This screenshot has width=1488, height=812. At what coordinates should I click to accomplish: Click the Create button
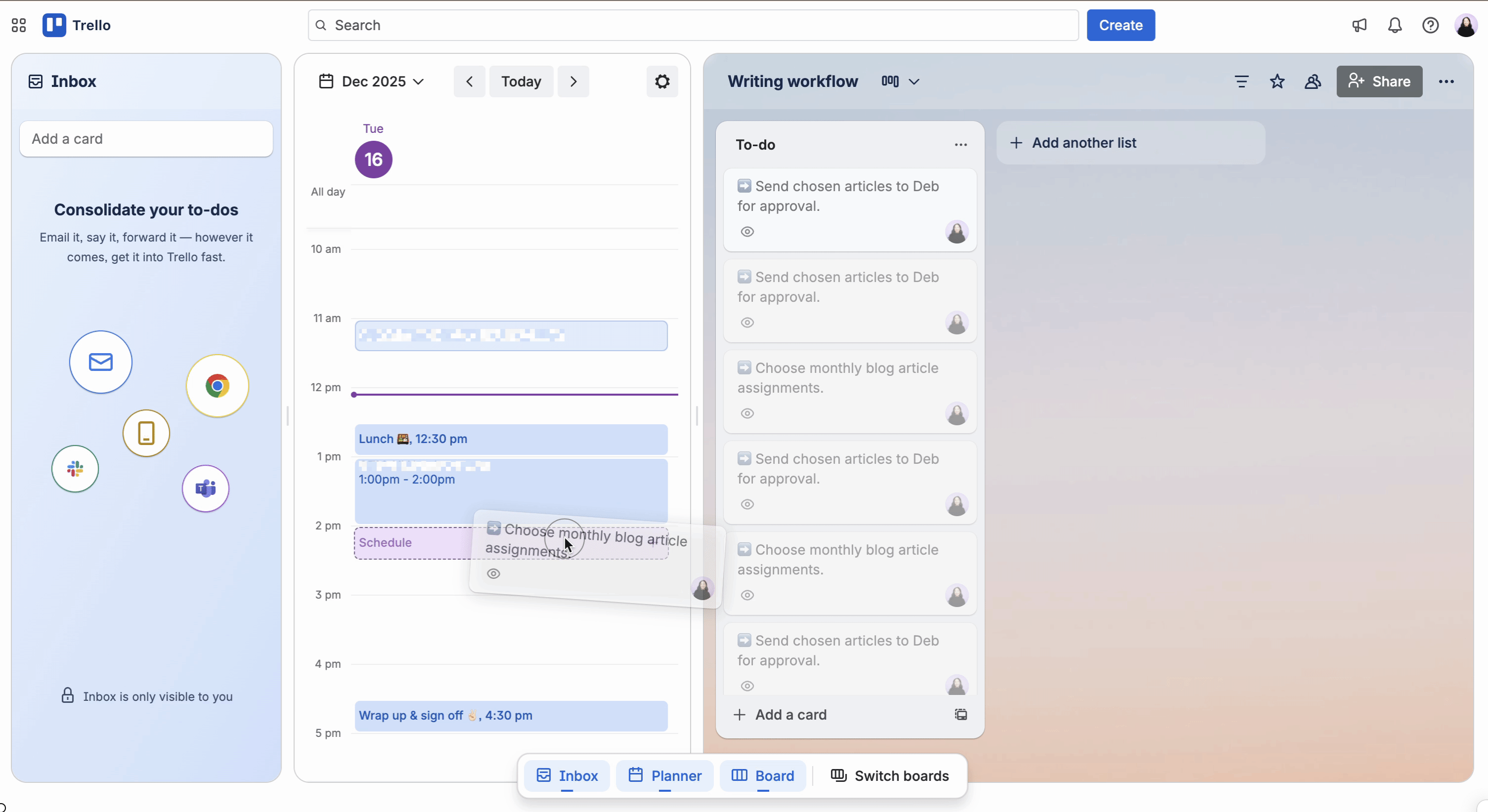[x=1120, y=25]
